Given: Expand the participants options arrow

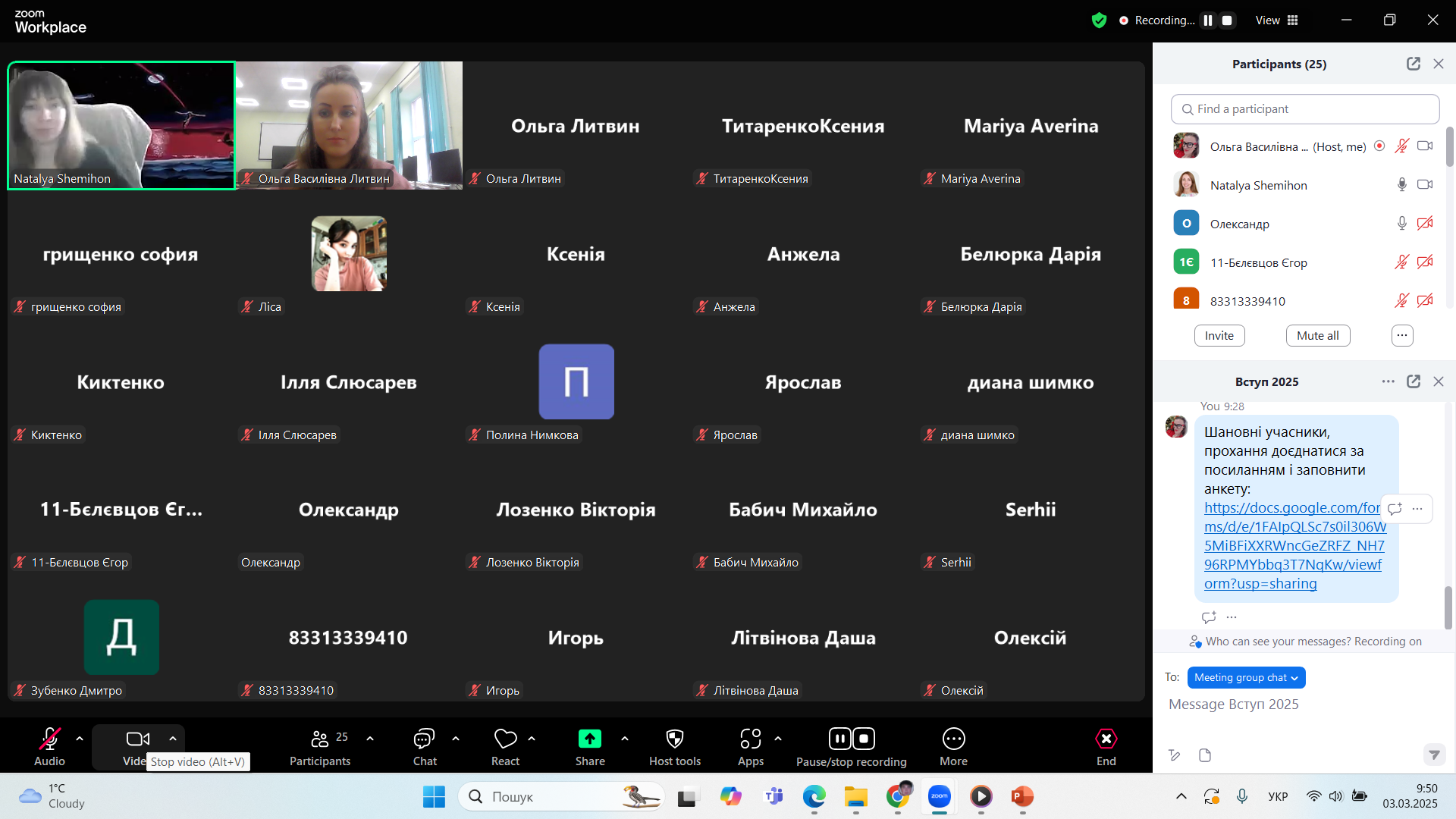Looking at the screenshot, I should tap(370, 738).
